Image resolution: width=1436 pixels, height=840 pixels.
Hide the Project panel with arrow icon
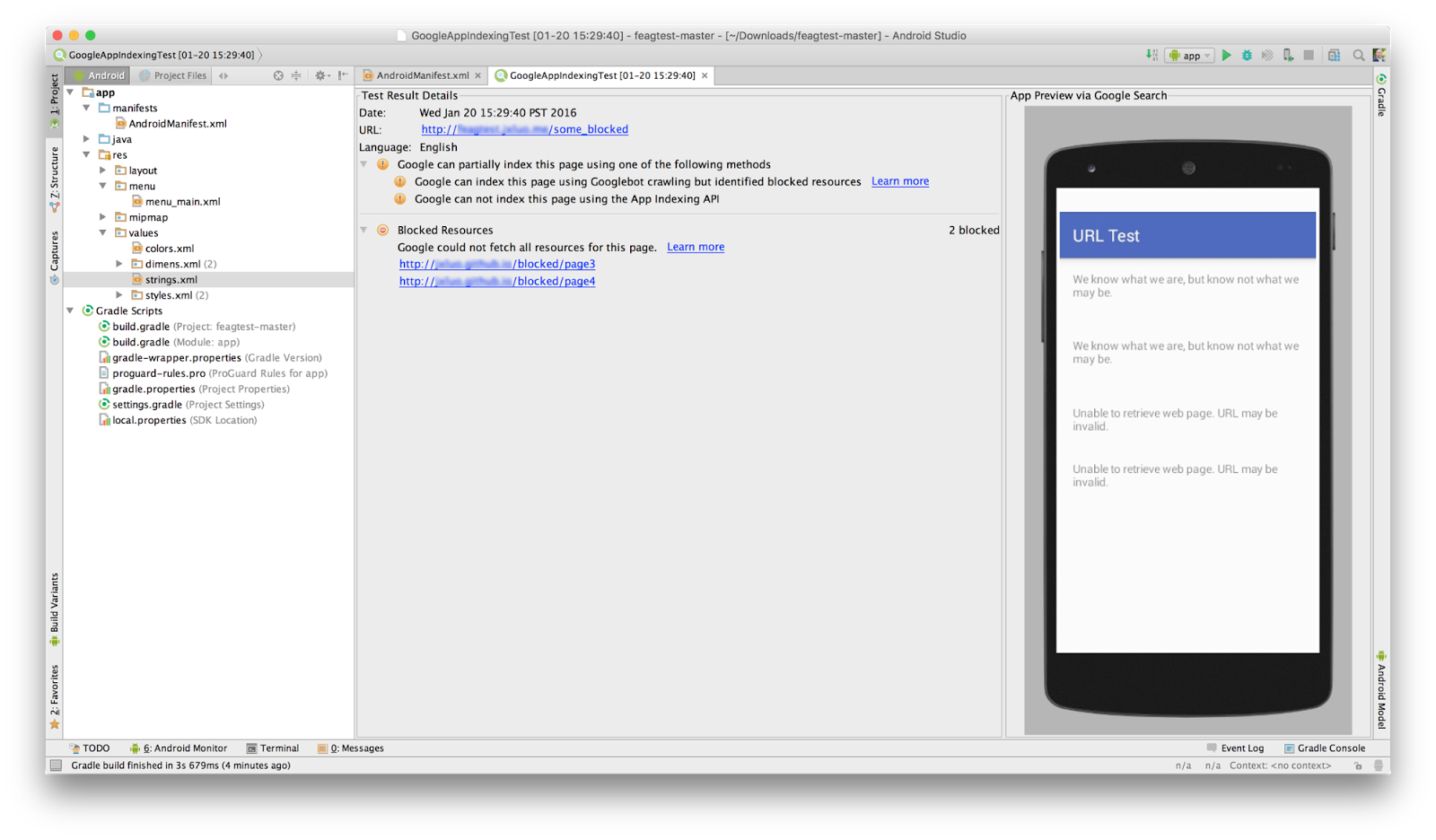pos(343,75)
